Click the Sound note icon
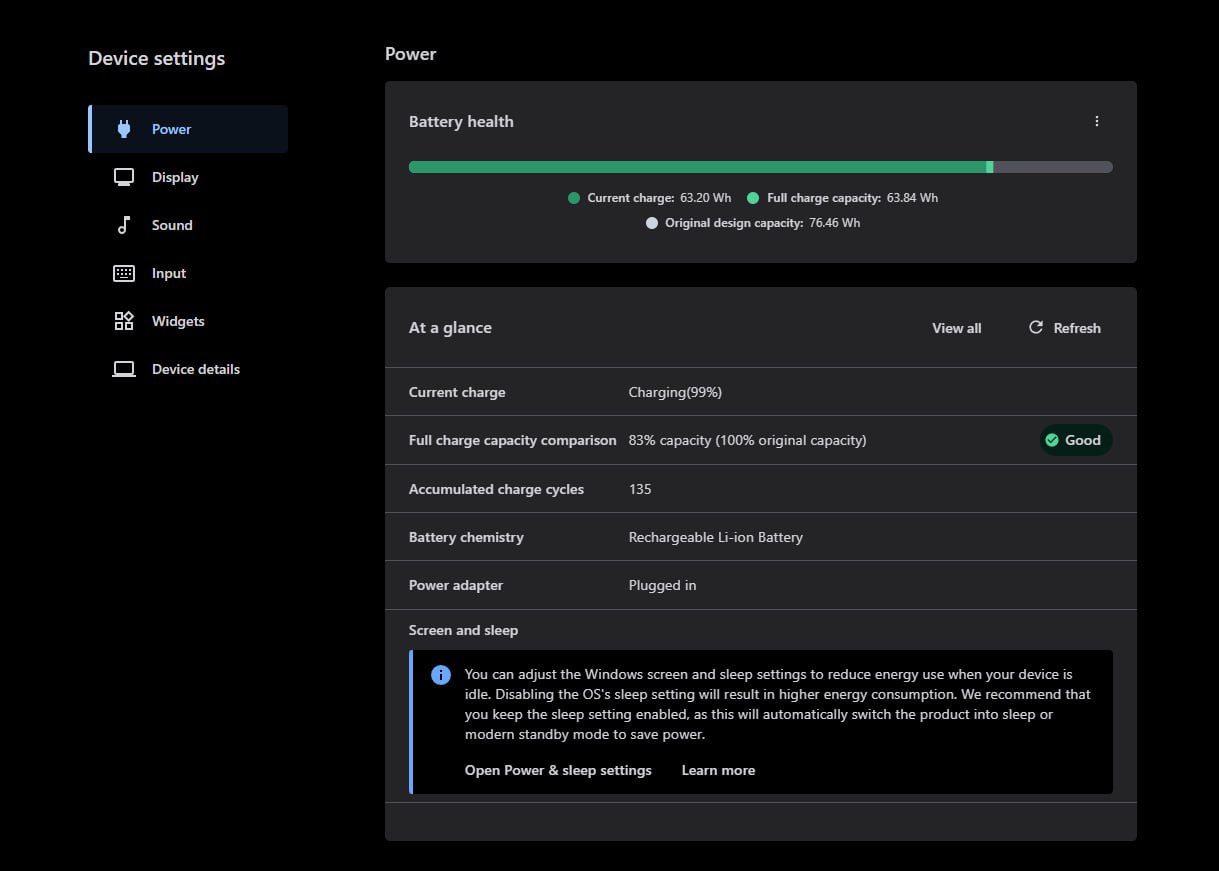This screenshot has height=871, width=1219. pyautogui.click(x=123, y=224)
